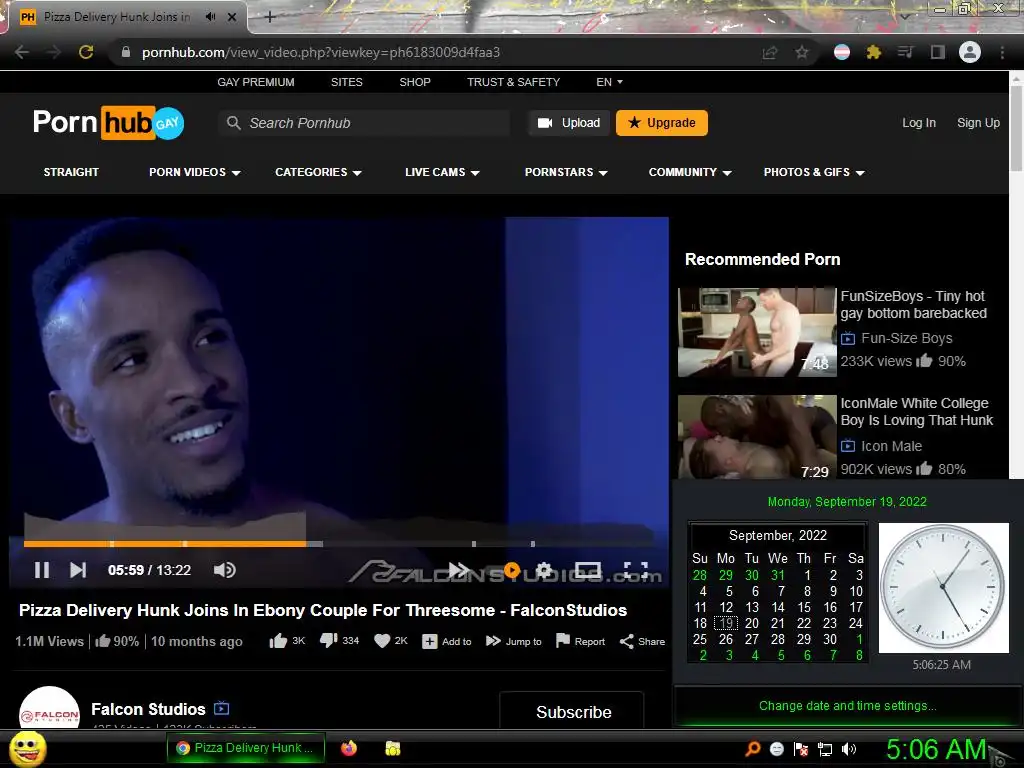1024x768 pixels.
Task: Open the IconMale recommended video thumbnail
Action: click(757, 437)
